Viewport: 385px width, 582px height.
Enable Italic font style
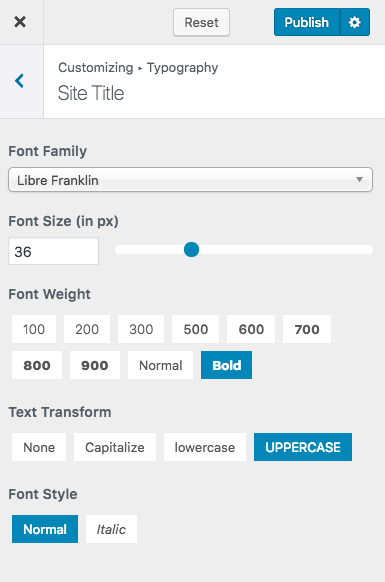(x=111, y=529)
